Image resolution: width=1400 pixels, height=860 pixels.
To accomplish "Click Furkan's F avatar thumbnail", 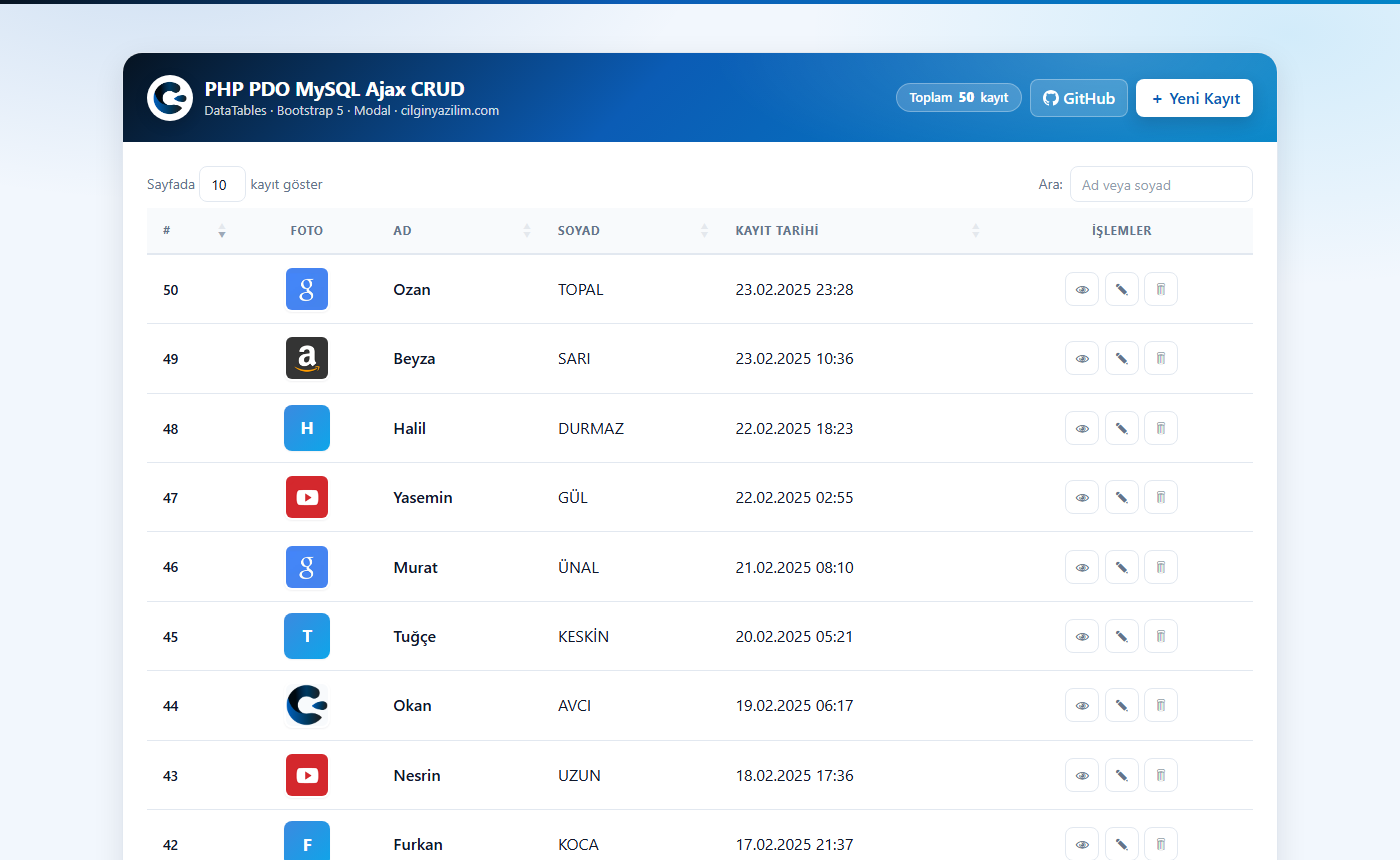I will pyautogui.click(x=307, y=841).
